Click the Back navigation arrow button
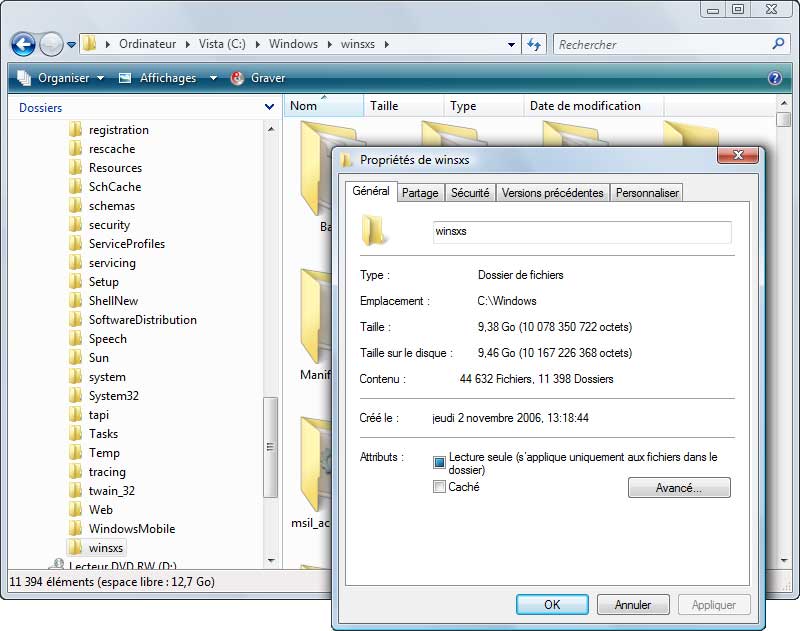This screenshot has height=631, width=800. click(24, 44)
